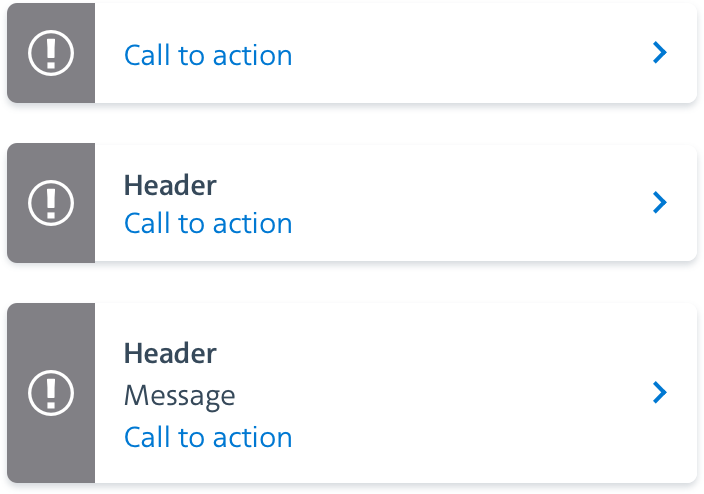Expand the middle card using its right chevron
Image resolution: width=704 pixels, height=494 pixels.
pos(659,203)
